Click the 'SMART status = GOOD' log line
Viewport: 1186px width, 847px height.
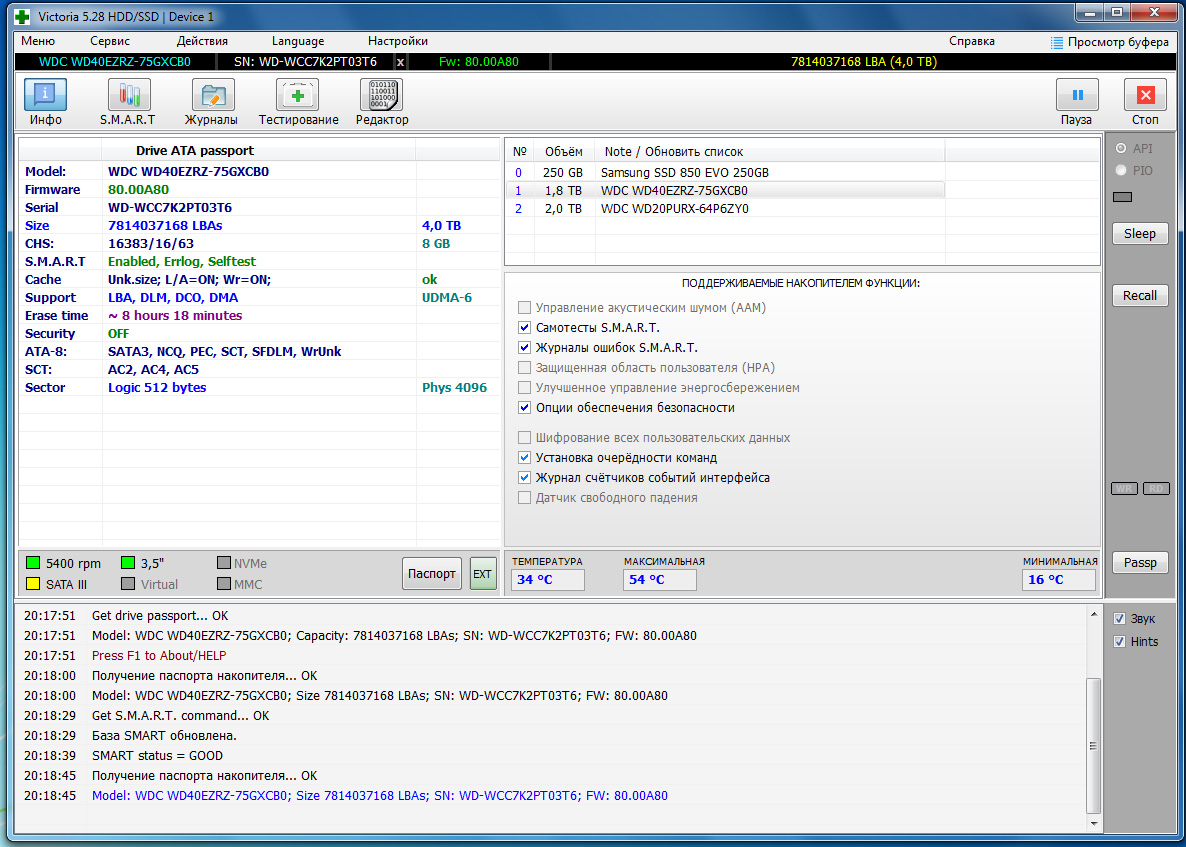[157, 755]
